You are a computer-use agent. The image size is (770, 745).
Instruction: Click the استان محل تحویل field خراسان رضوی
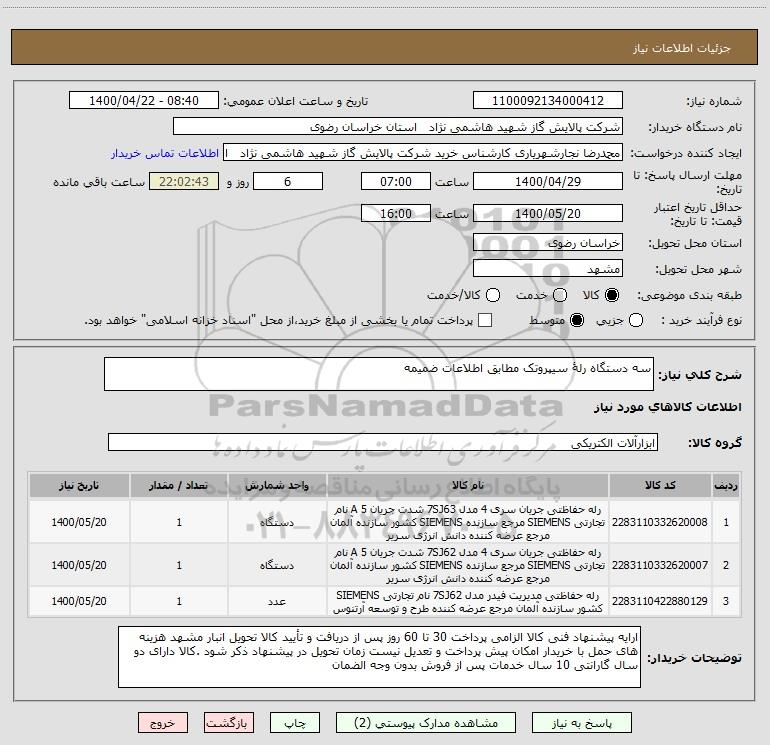pos(548,242)
